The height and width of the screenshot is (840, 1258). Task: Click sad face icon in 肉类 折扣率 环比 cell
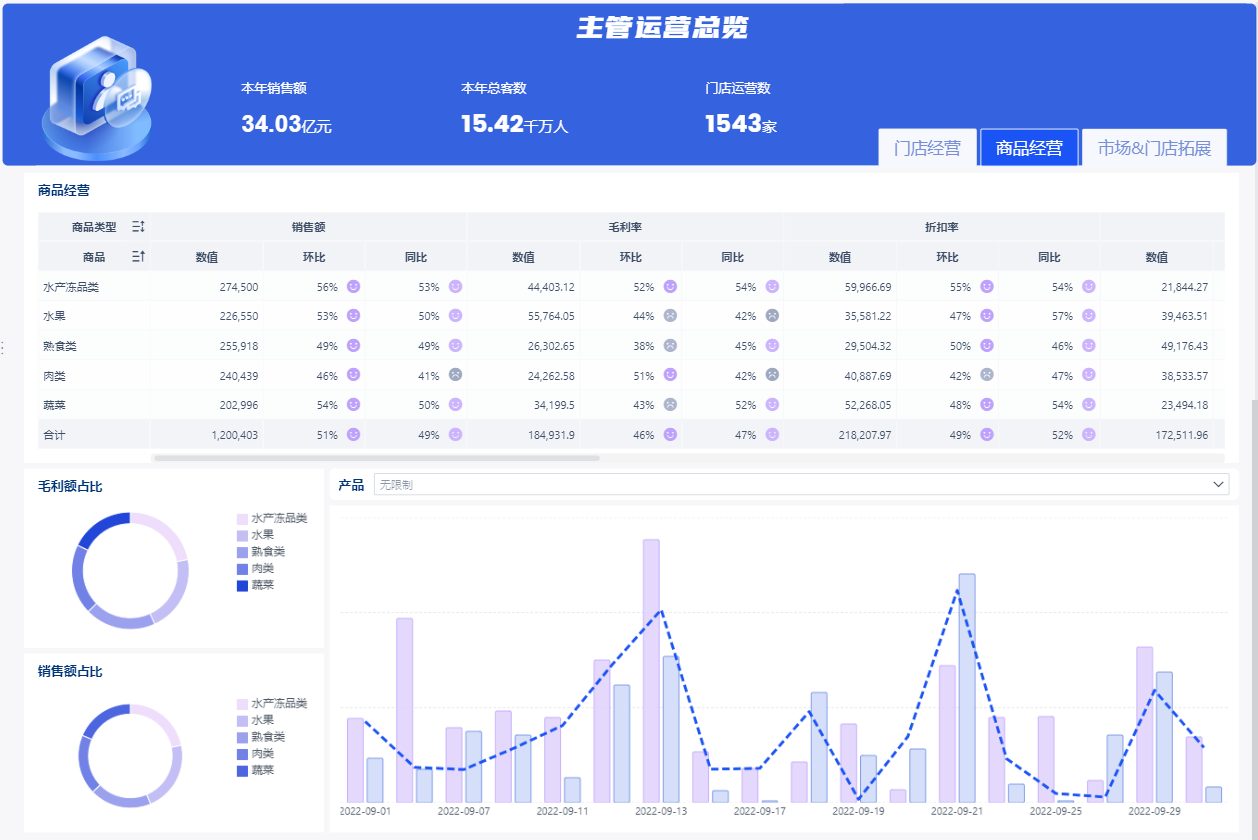coord(987,375)
